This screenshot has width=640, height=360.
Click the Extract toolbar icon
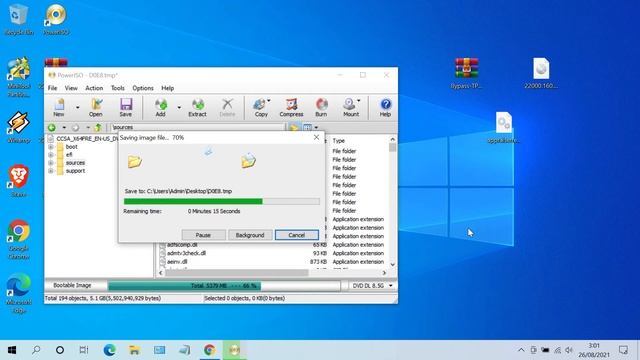point(198,108)
